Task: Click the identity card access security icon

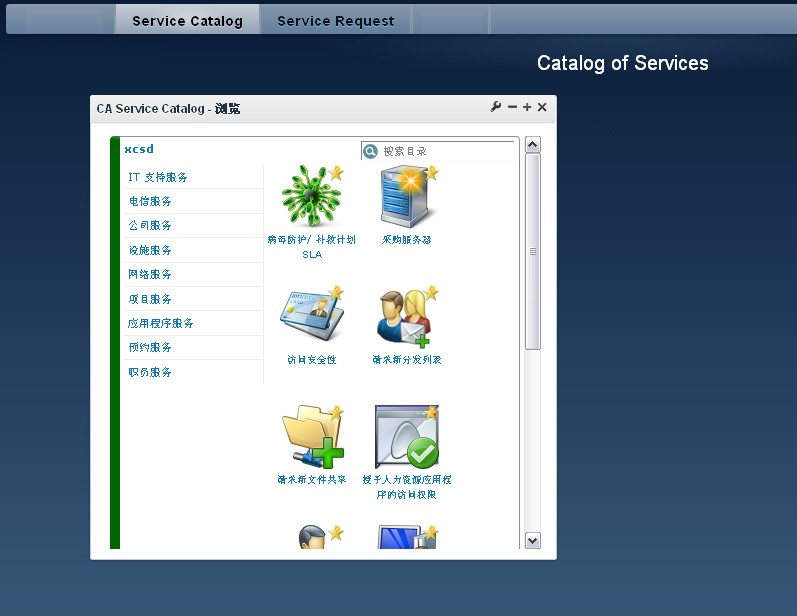Action: click(x=311, y=316)
